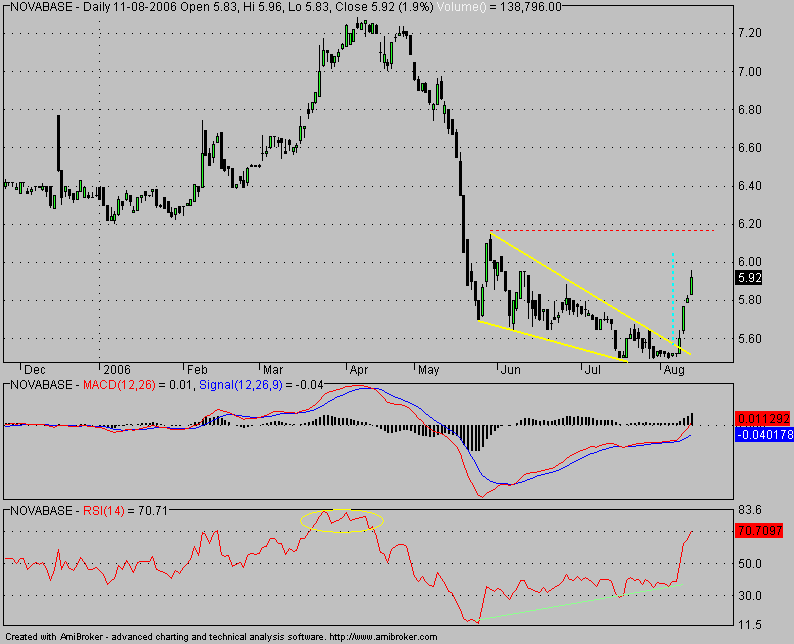Viewport: 794px width, 644px height.
Task: Select the 83.6 RSI axis label
Action: pyautogui.click(x=749, y=509)
